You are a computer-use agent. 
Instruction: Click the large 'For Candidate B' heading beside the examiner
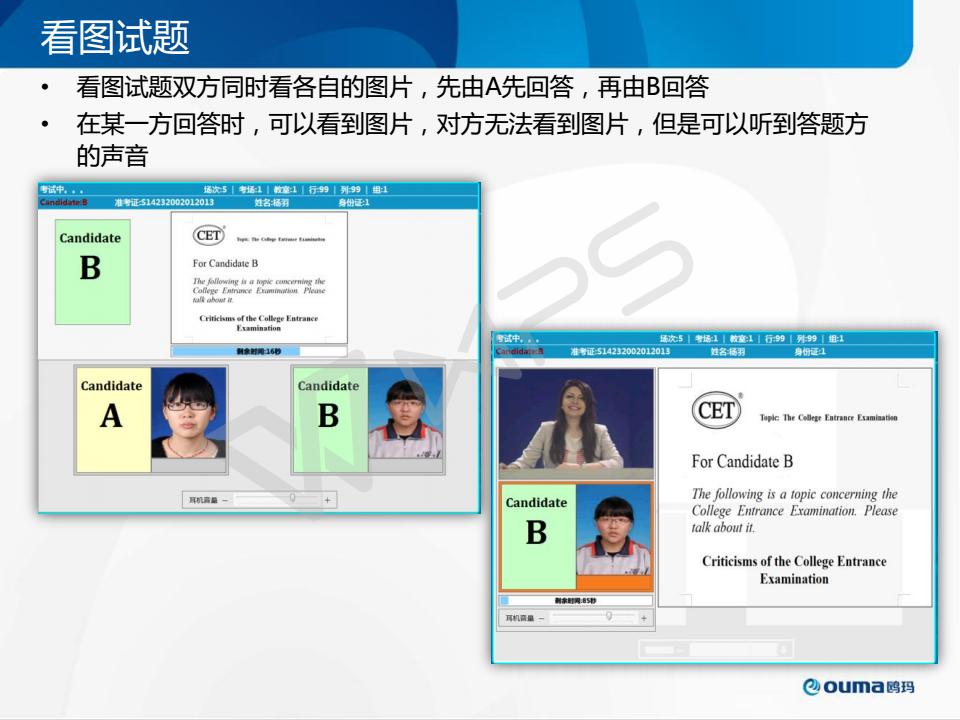(742, 461)
